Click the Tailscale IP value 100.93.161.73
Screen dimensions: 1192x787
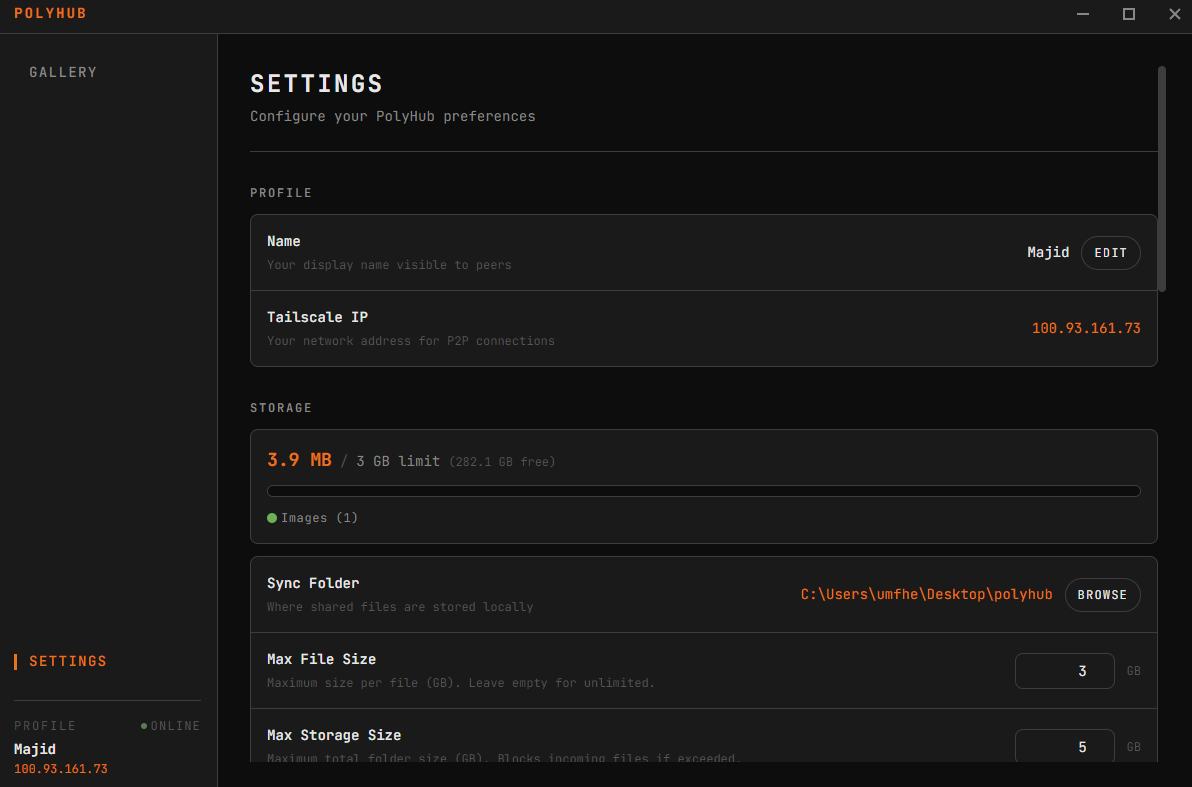click(x=1086, y=327)
